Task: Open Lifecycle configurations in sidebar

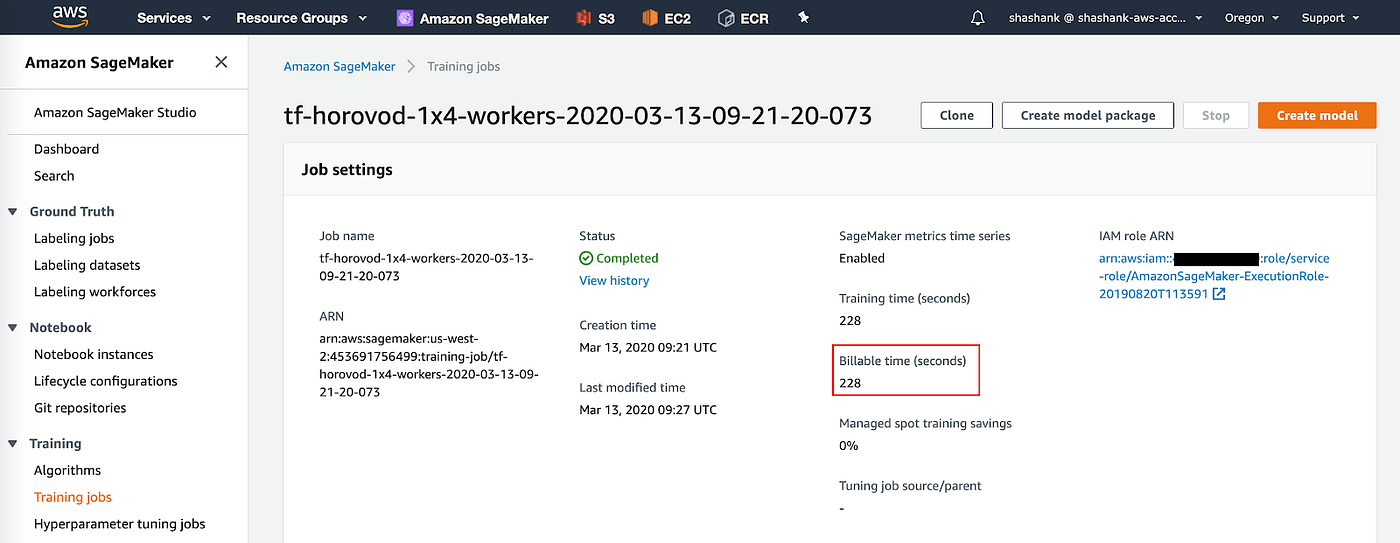Action: [106, 381]
